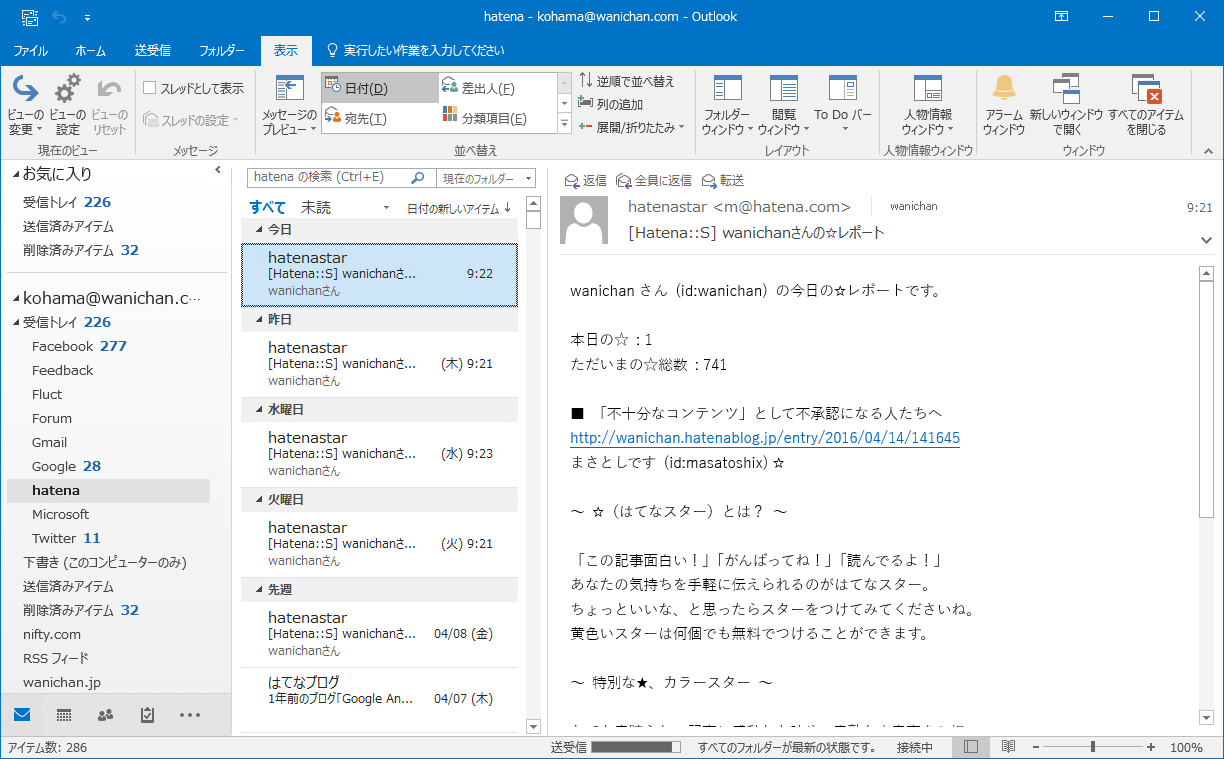The image size is (1224, 759).
Task: Click the sender's avatar picture
Action: (x=584, y=220)
